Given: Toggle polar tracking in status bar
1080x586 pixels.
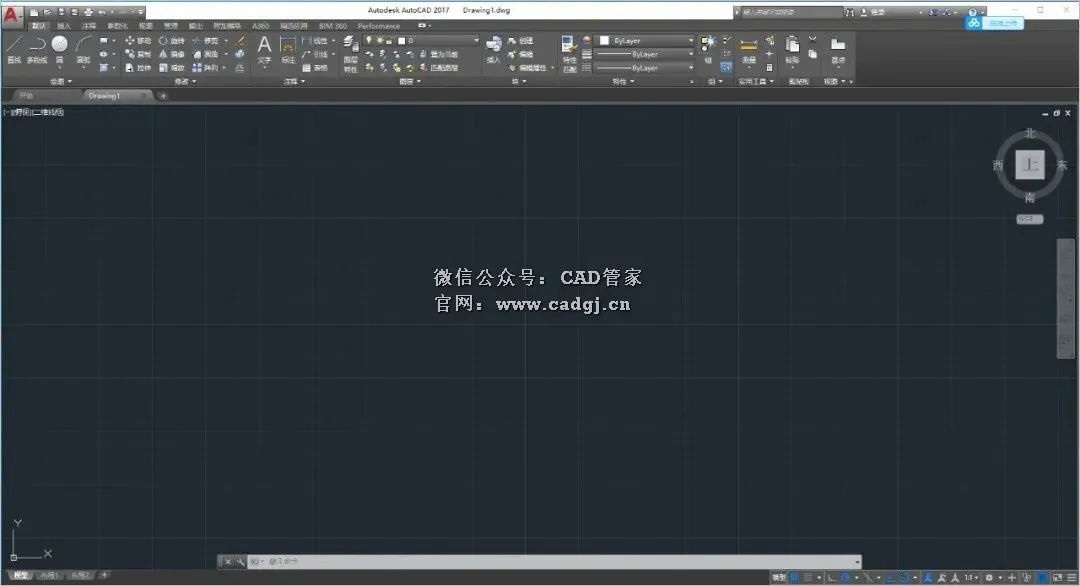Looking at the screenshot, I should 846,577.
